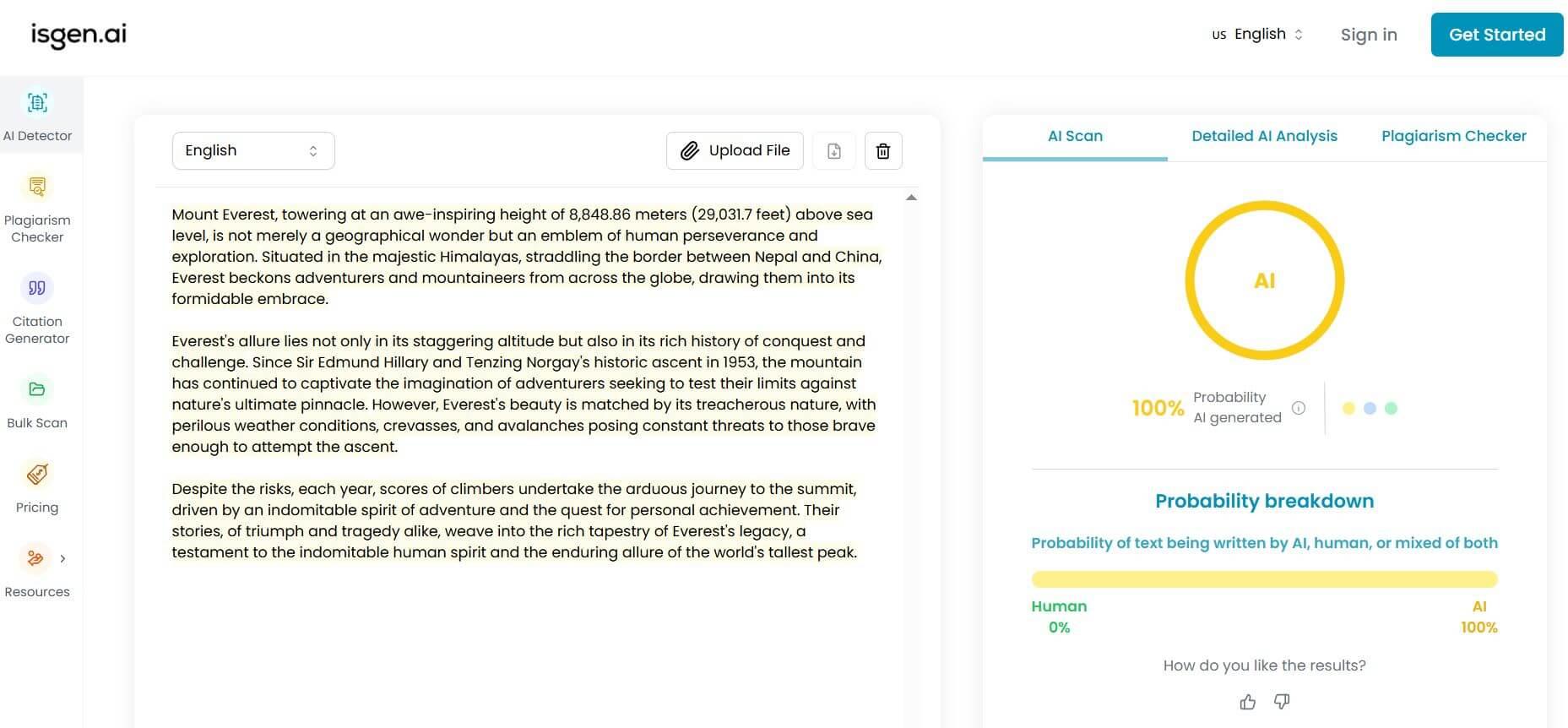
Task: Click the Upload File button
Action: tap(735, 151)
